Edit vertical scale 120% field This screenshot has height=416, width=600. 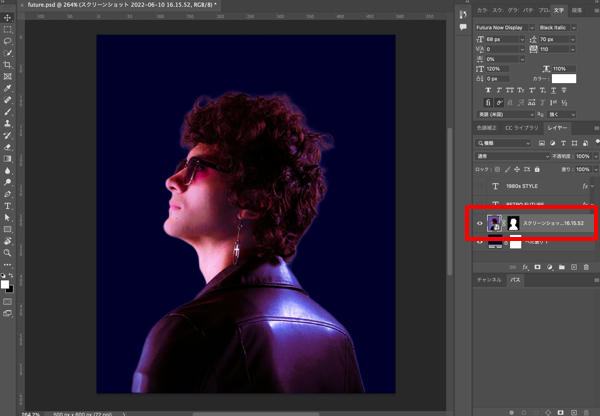click(497, 69)
